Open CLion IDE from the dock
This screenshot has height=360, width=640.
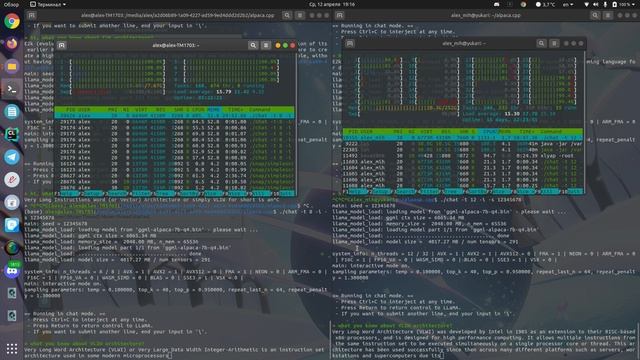12,134
